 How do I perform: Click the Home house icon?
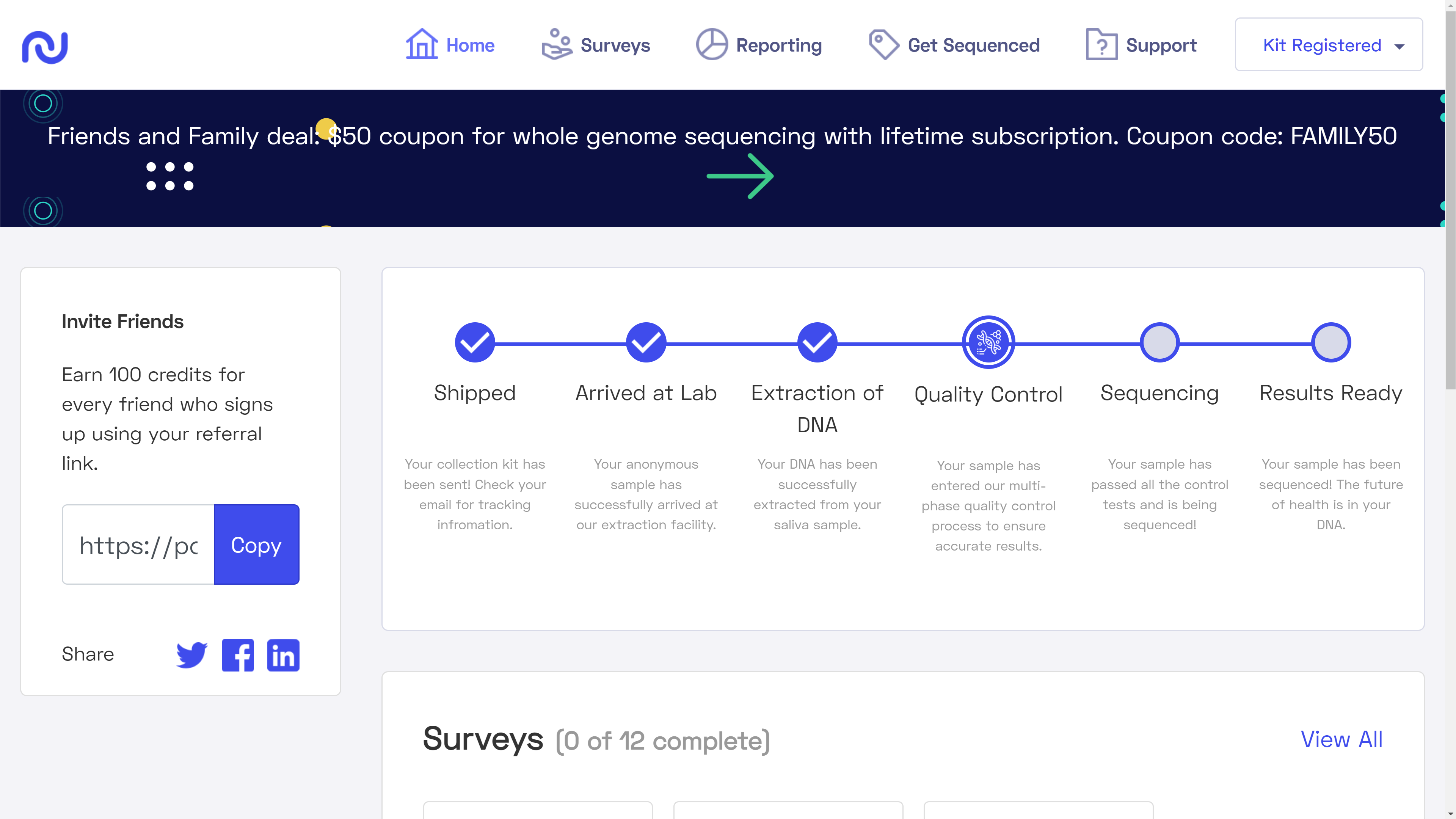[x=422, y=44]
